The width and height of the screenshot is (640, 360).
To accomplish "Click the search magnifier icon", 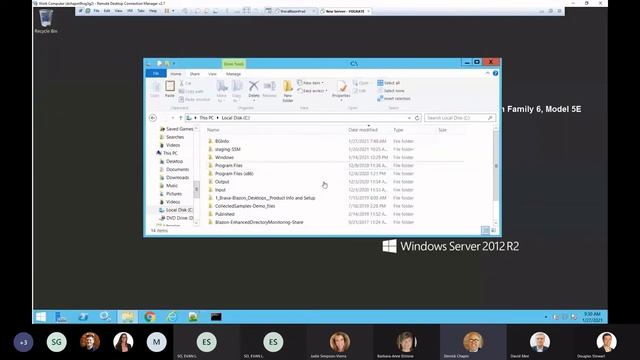I will tap(490, 118).
